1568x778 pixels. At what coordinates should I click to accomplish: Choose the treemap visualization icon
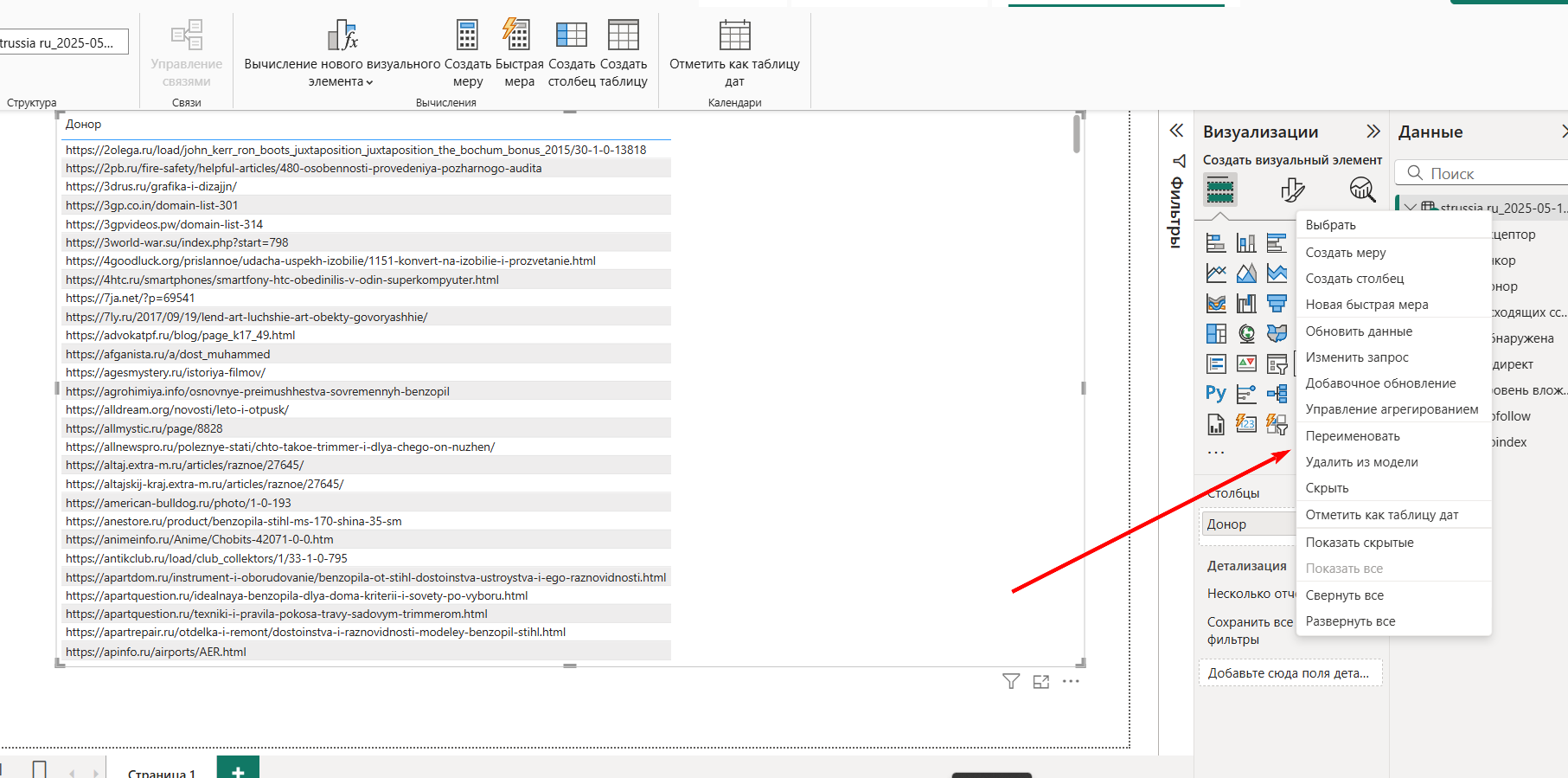pos(1216,333)
